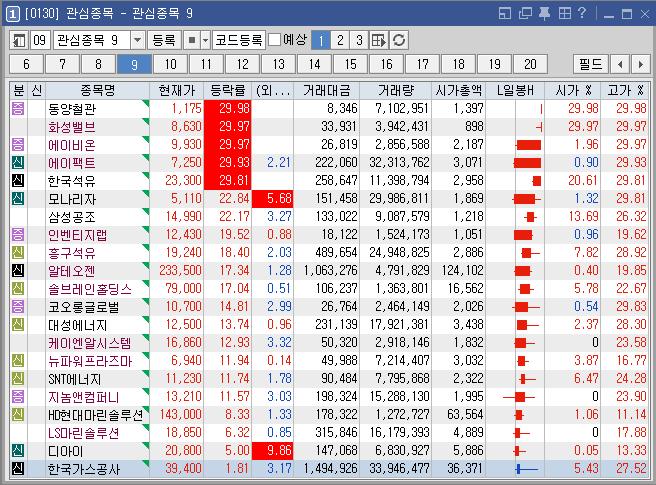Click the stop square icon button

[x=192, y=41]
